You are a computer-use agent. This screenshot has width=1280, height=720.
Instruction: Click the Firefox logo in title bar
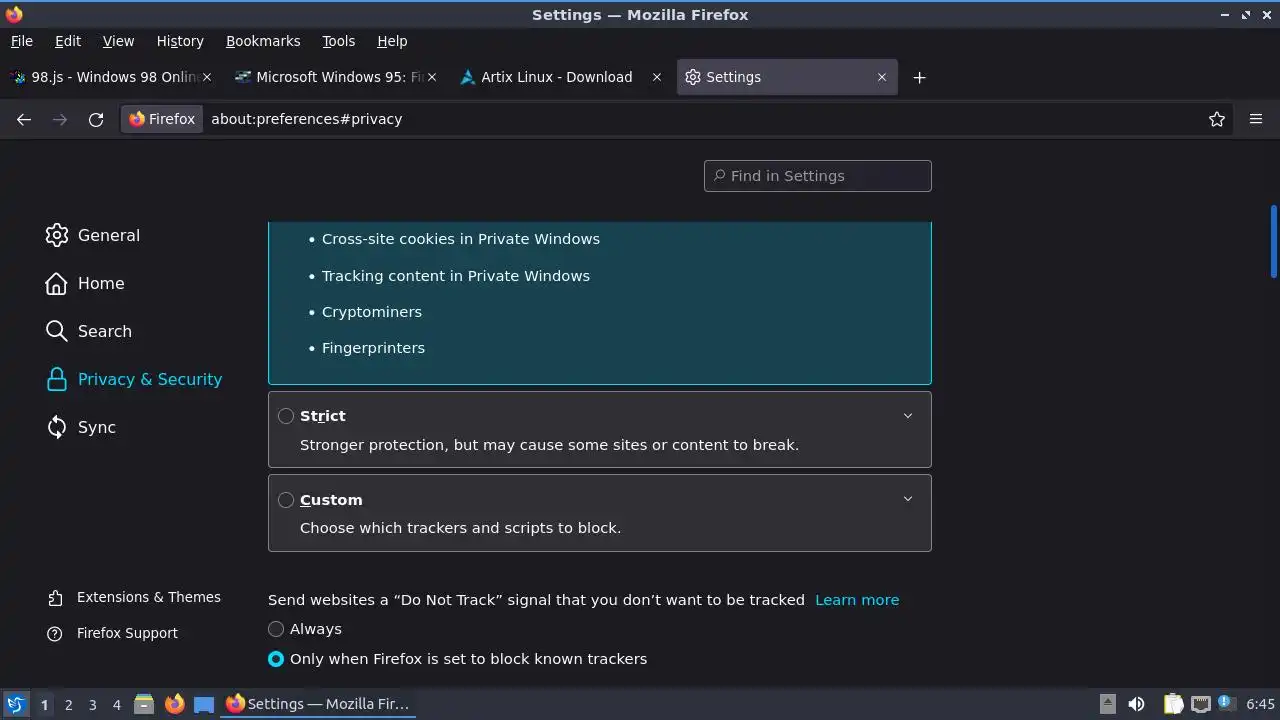click(x=14, y=14)
